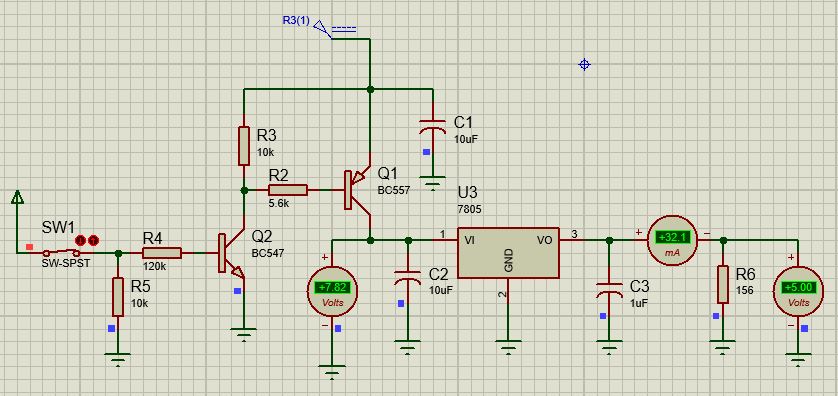Click the blue origin crosshair marker
Image resolution: width=838 pixels, height=396 pixels.
pyautogui.click(x=584, y=65)
